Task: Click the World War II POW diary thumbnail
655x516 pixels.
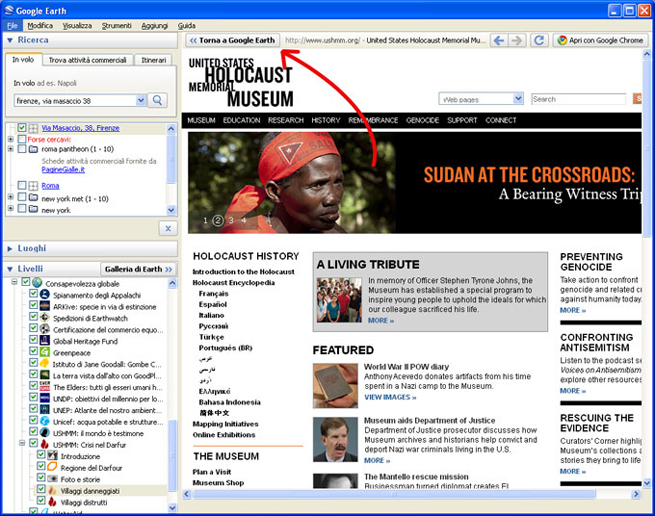Action: pyautogui.click(x=335, y=385)
